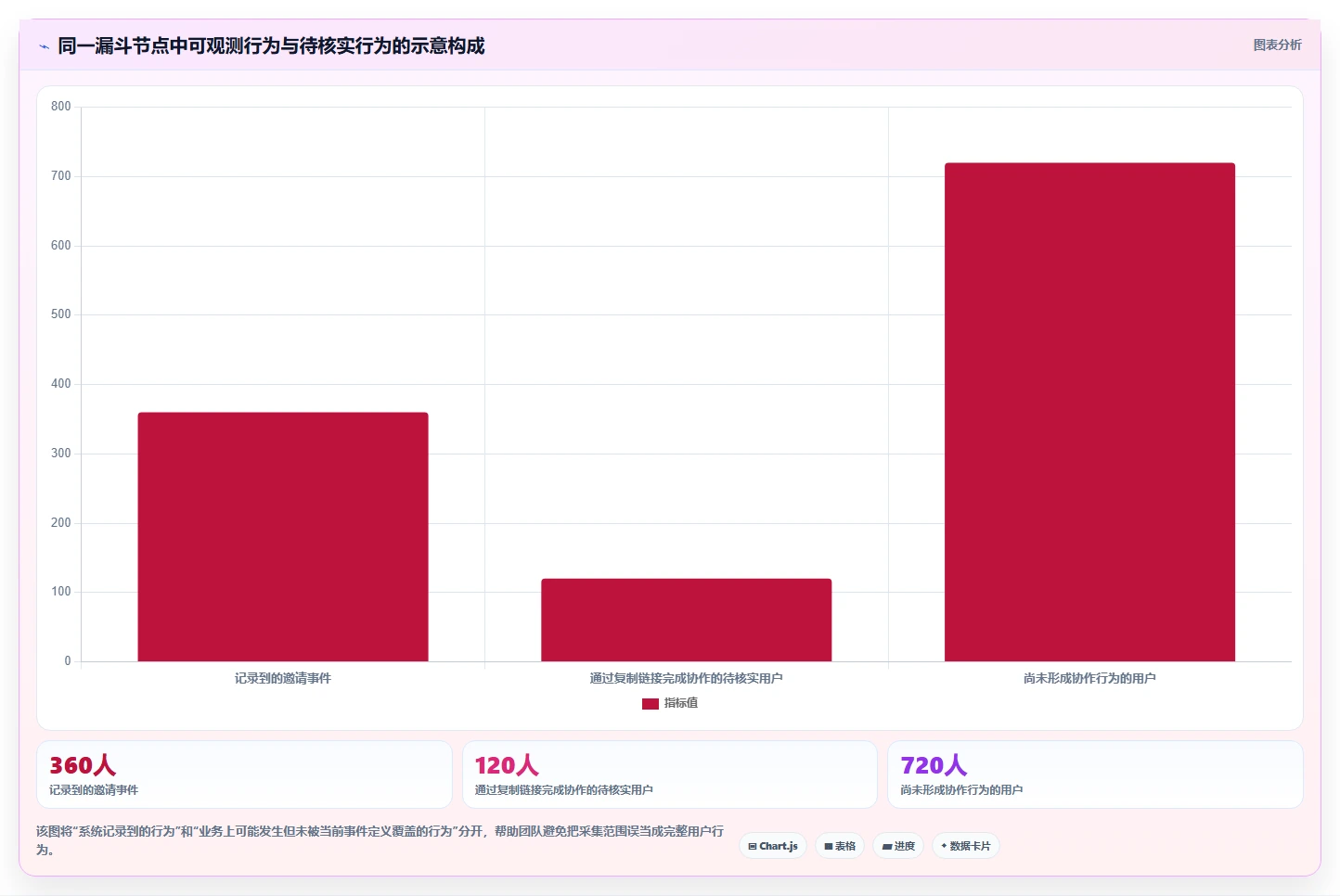1340x896 pixels.
Task: Click the icon left of the chart title
Action: pos(44,46)
